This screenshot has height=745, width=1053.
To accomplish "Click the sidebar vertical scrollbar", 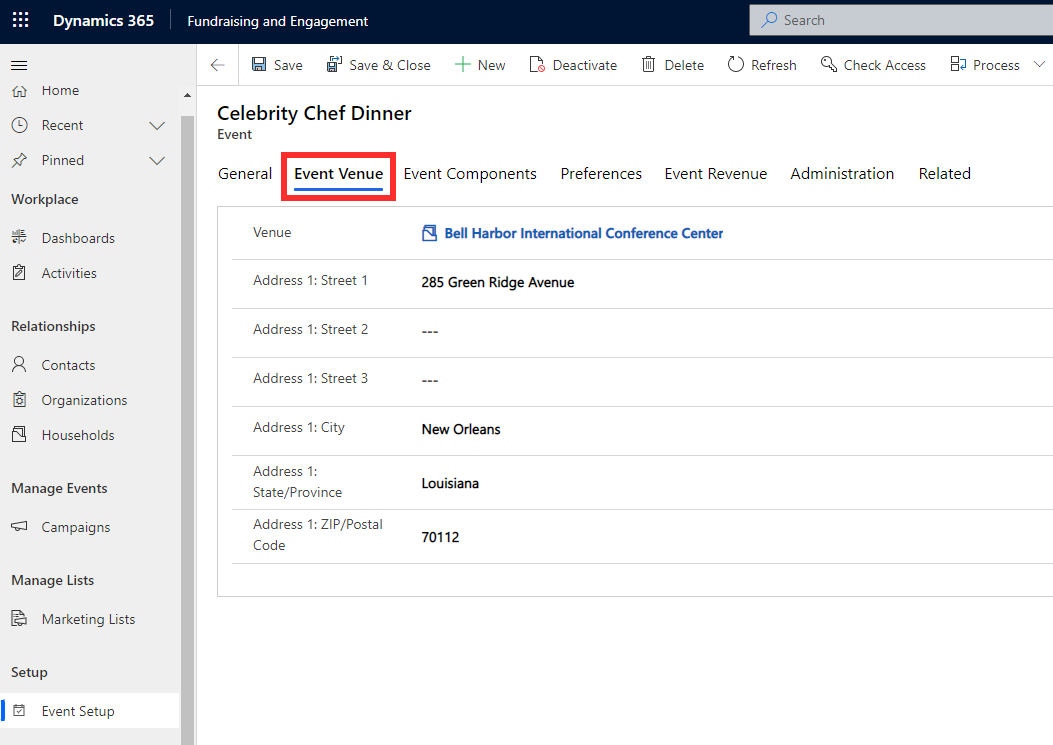I will click(x=187, y=430).
